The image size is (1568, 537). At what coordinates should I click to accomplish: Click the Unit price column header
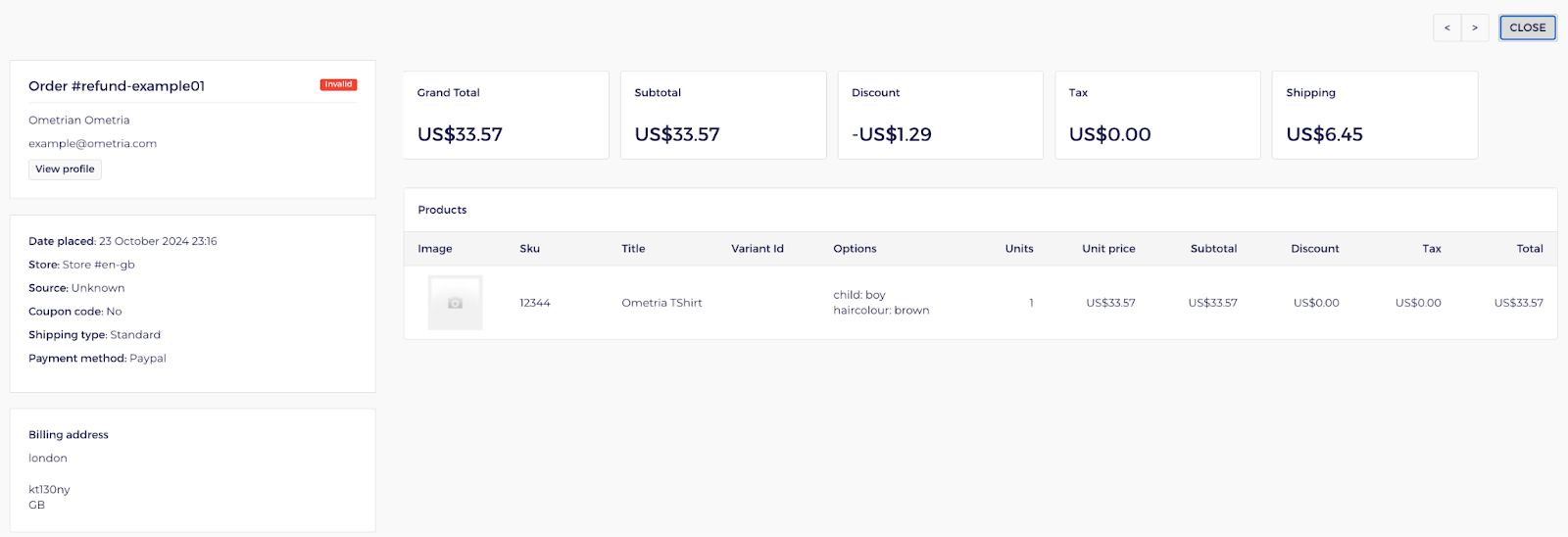pos(1108,249)
